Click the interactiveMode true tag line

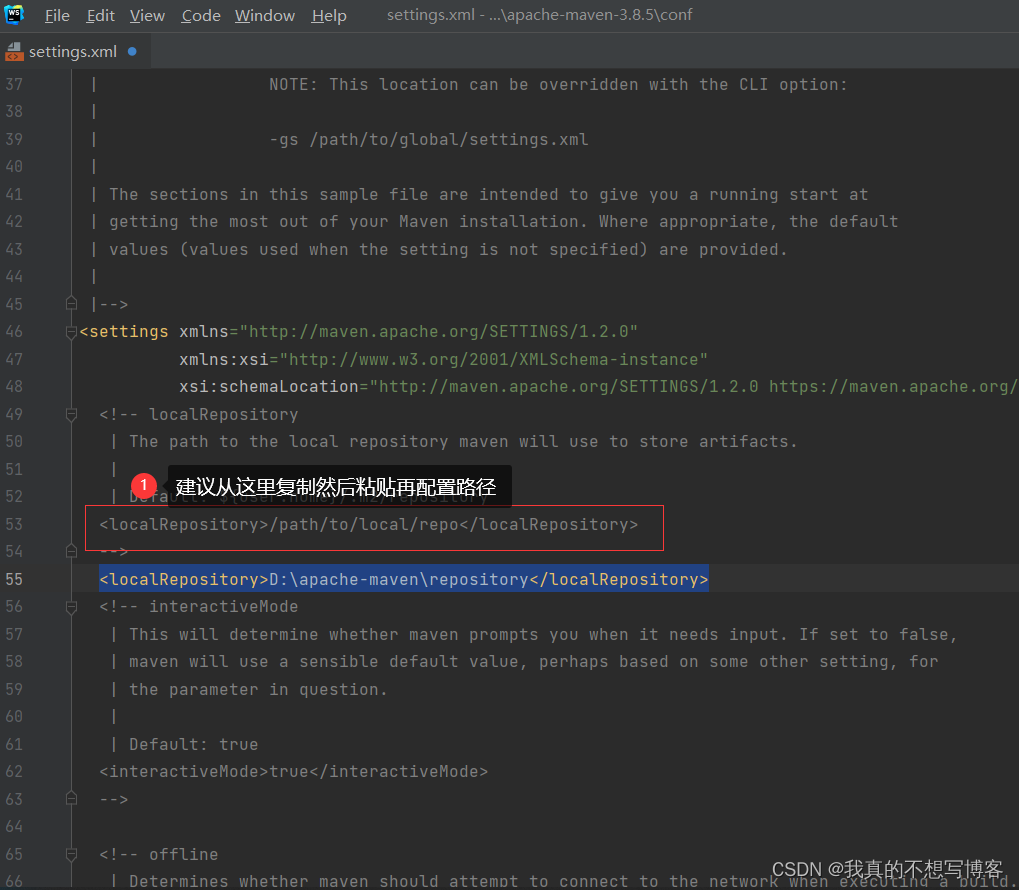click(293, 772)
